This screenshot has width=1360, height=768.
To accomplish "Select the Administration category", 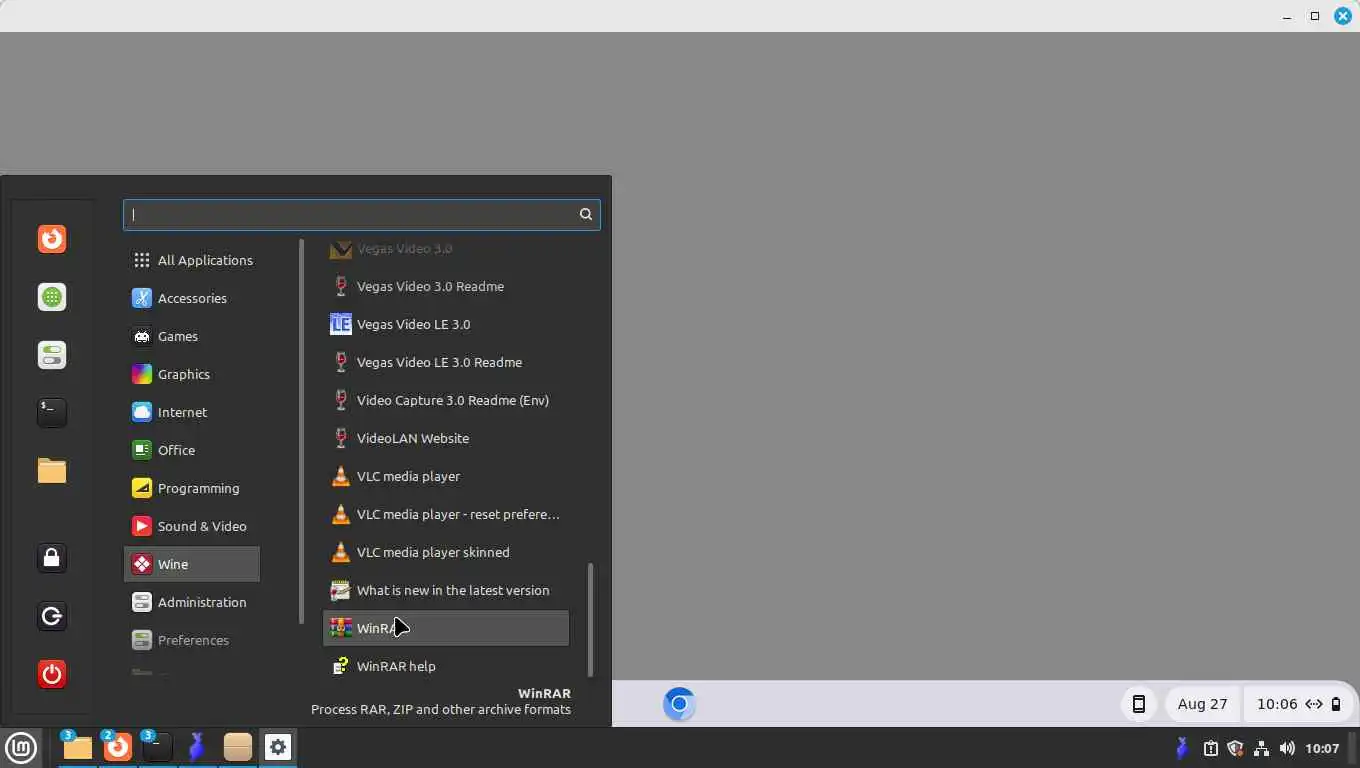I will [192, 602].
